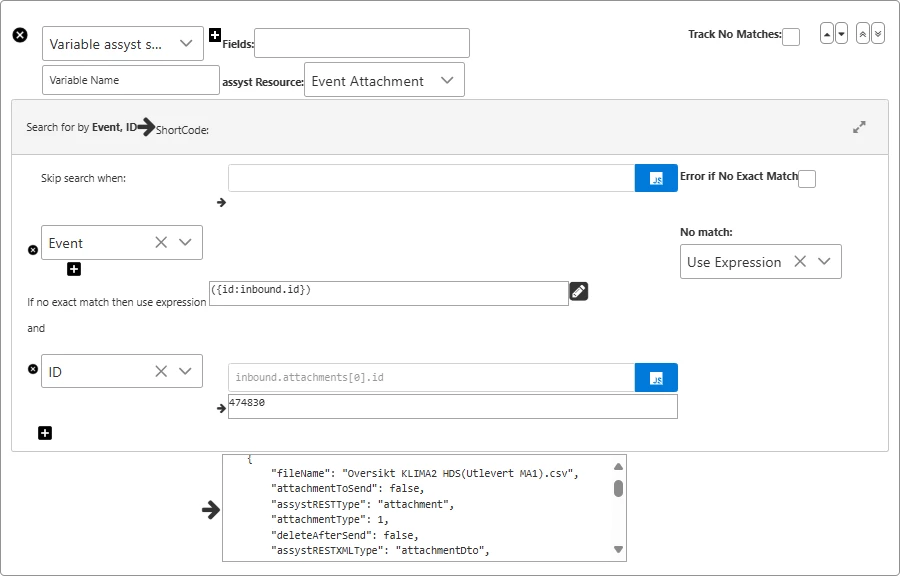The image size is (900, 576).
Task: Remove the Variable assyst mapping row
Action: [x=20, y=35]
